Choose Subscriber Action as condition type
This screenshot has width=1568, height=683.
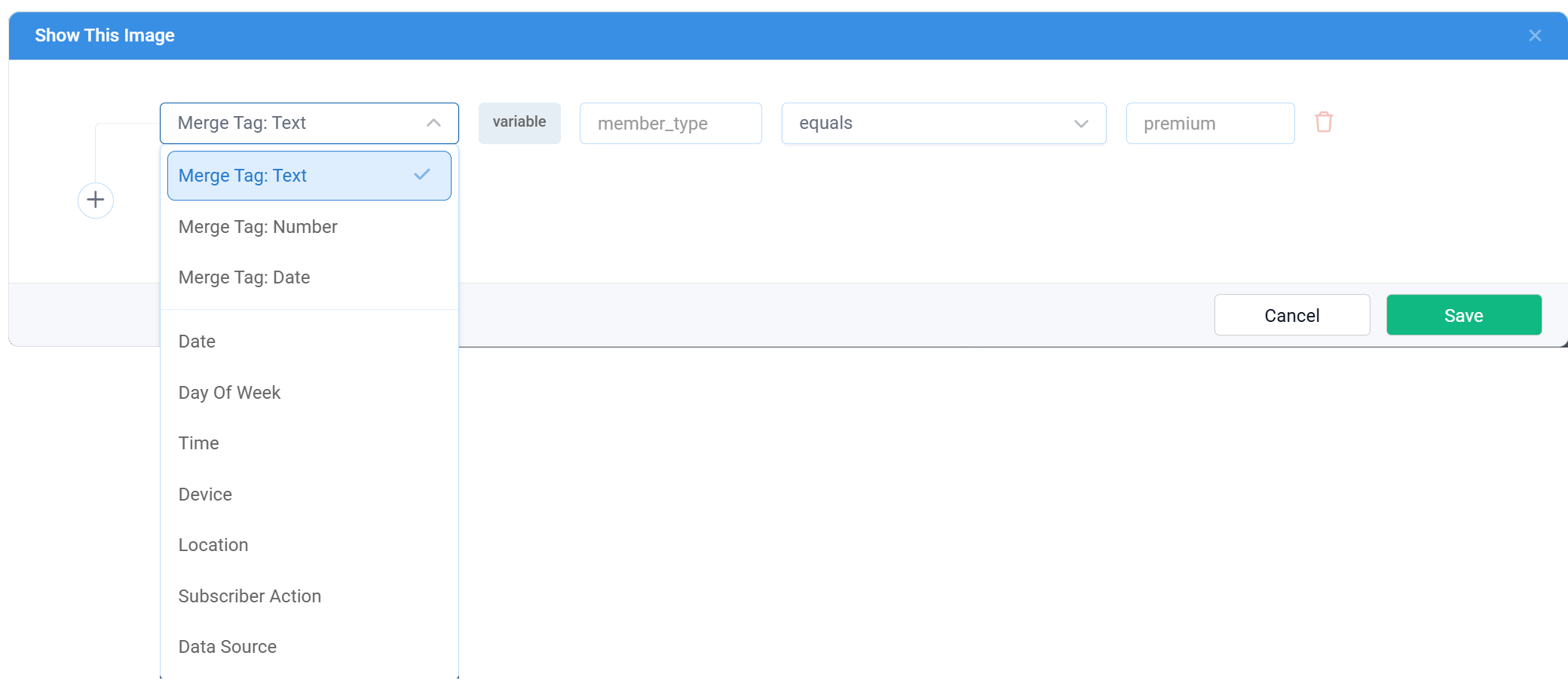coord(250,596)
